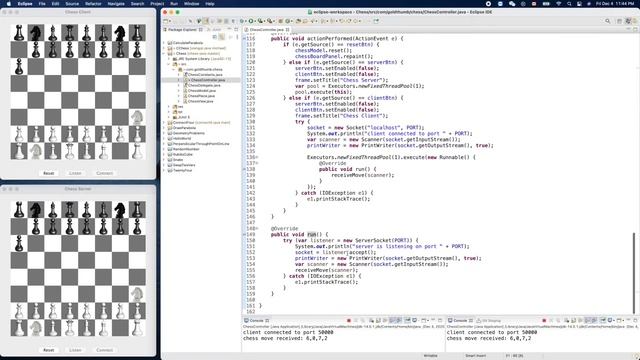The image size is (640, 360).
Task: Close the ChessController.java editor tab
Action: tap(287, 30)
